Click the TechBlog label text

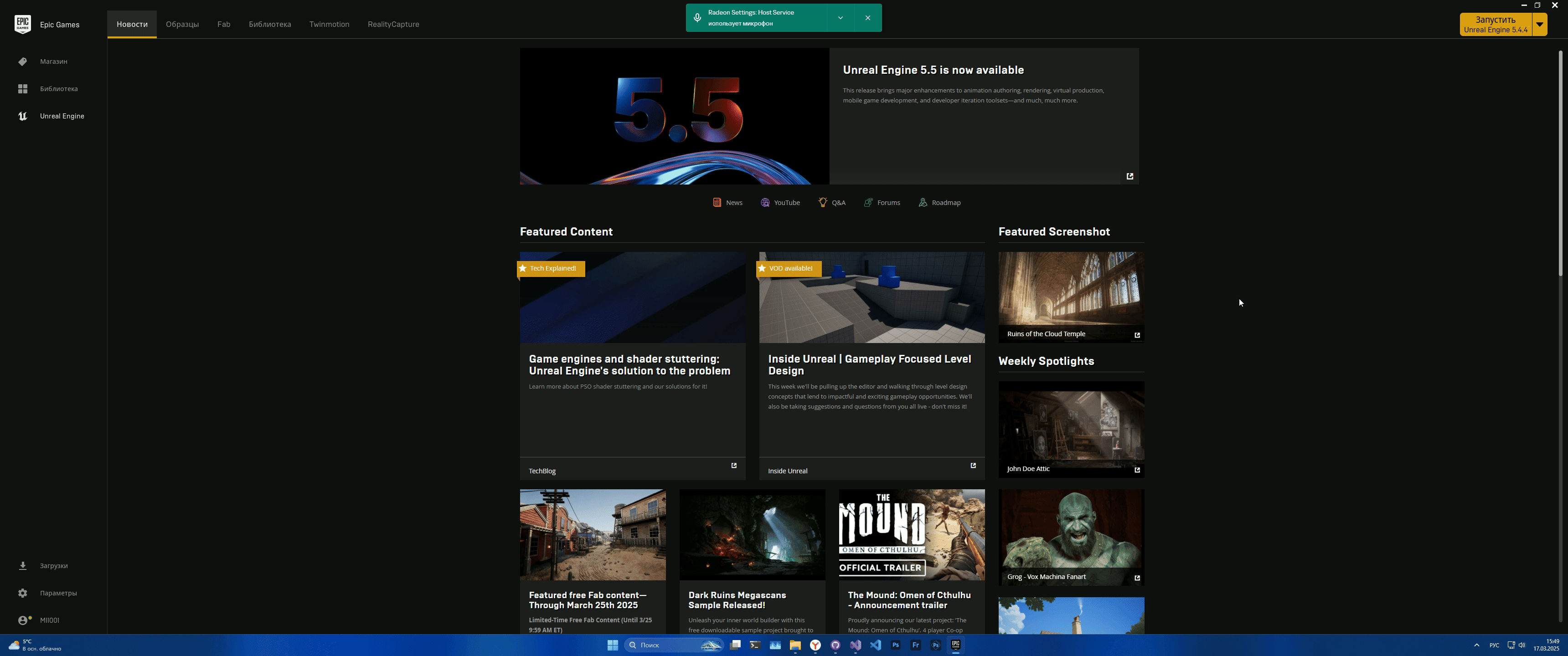(x=542, y=471)
